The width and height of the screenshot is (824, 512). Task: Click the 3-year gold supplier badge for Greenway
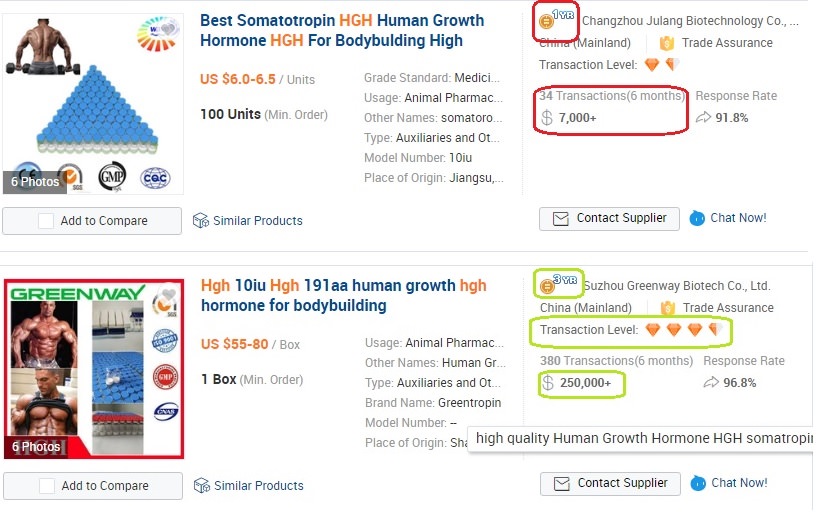coord(547,287)
